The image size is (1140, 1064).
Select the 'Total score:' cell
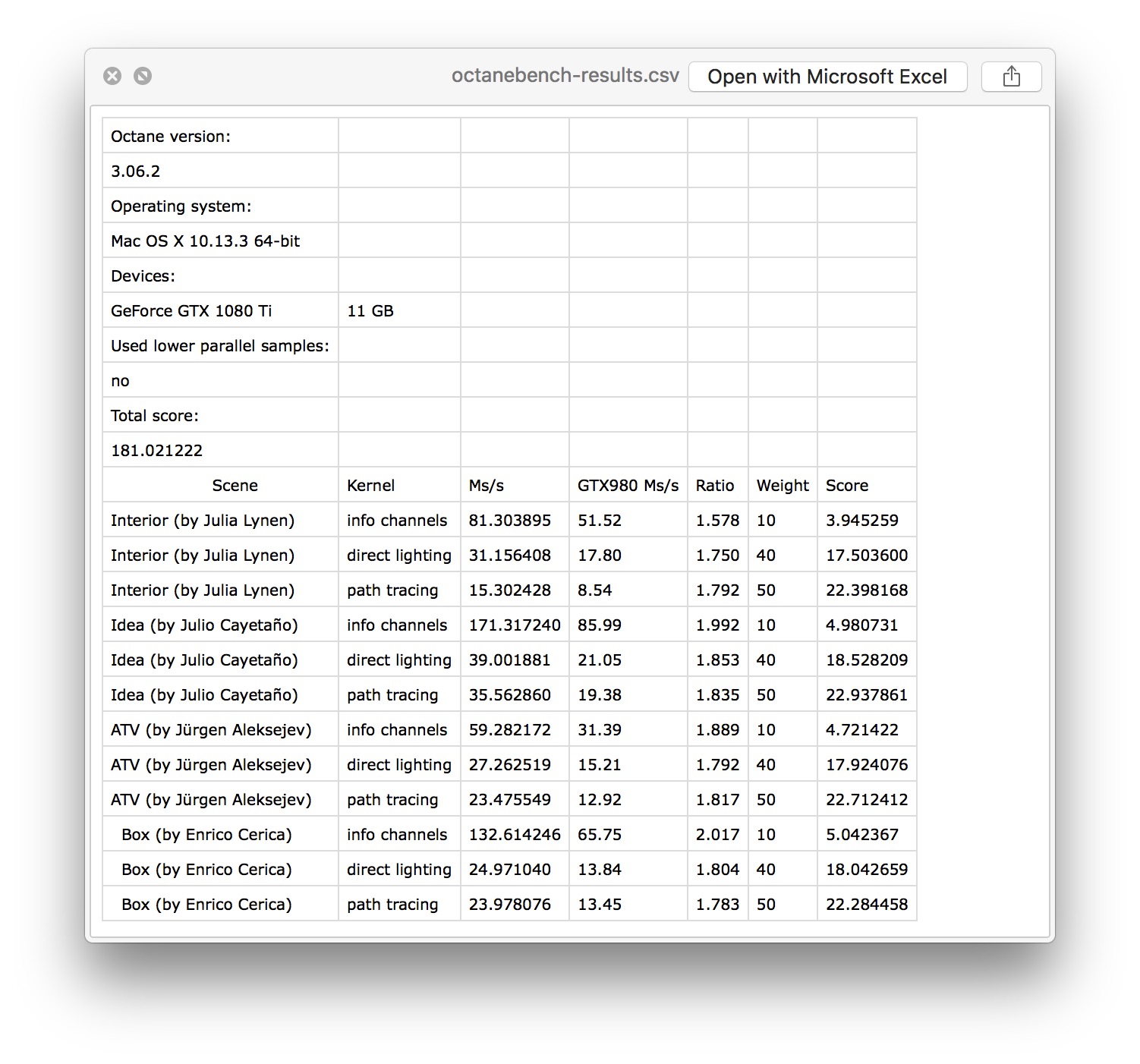[x=220, y=415]
